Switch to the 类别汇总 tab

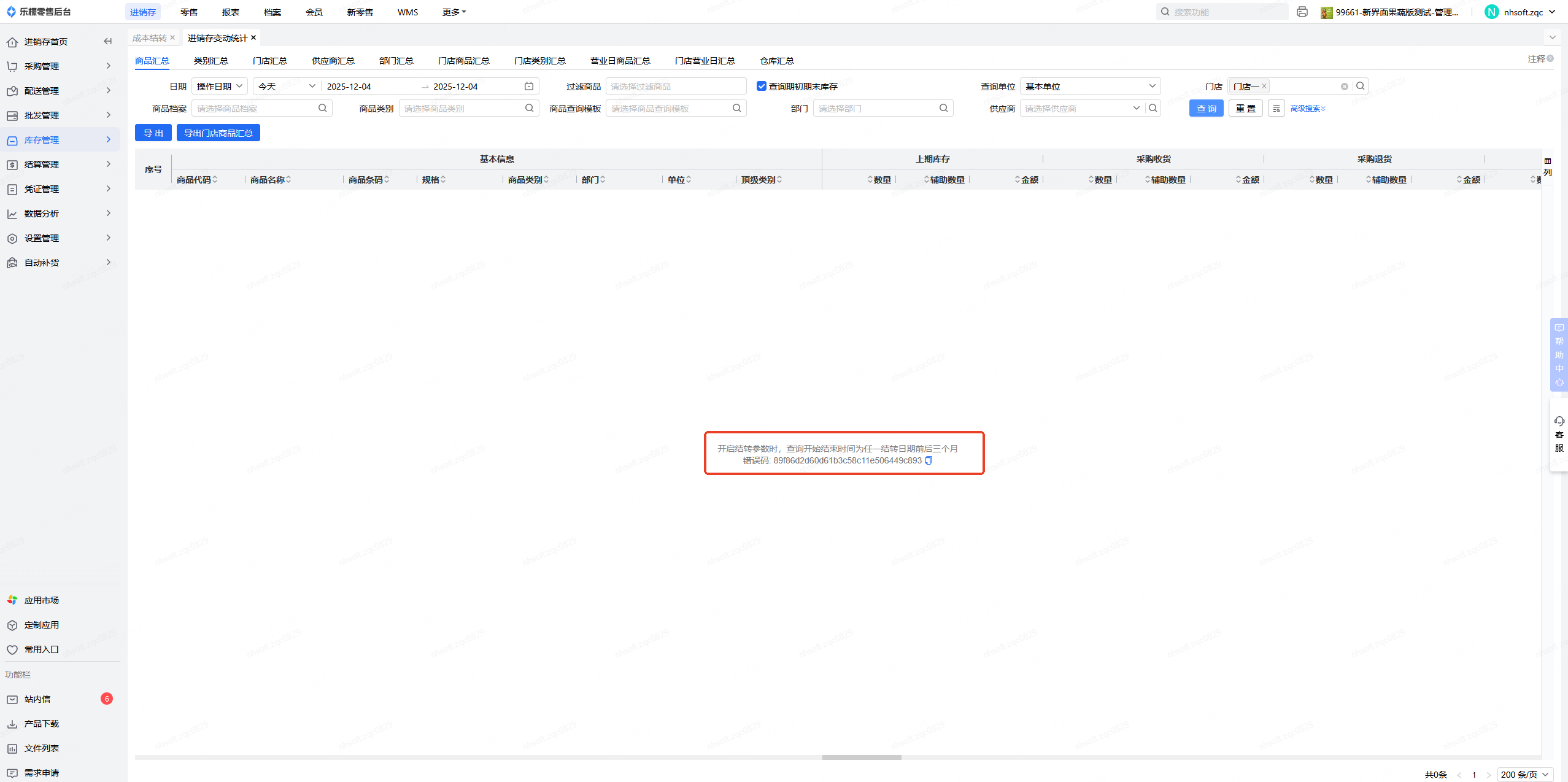tap(210, 61)
